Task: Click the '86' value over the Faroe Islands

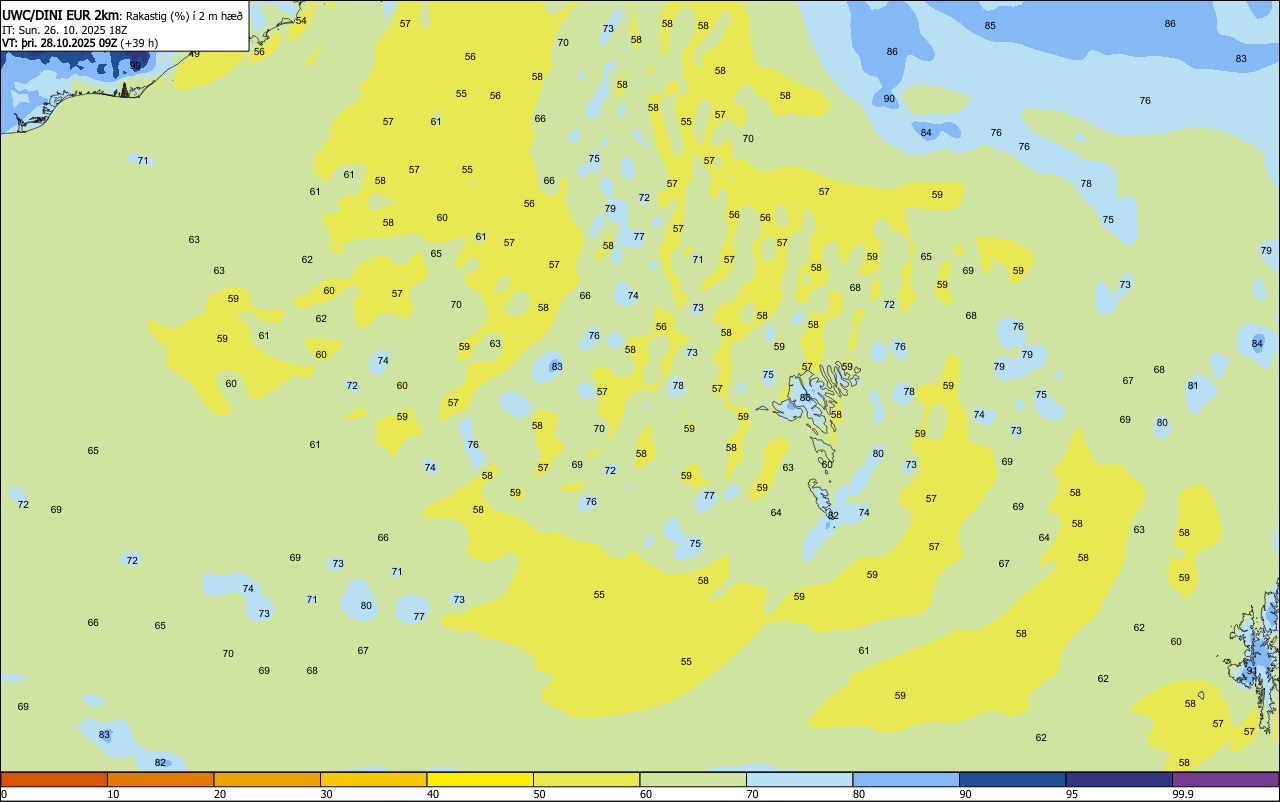Action: click(x=805, y=398)
